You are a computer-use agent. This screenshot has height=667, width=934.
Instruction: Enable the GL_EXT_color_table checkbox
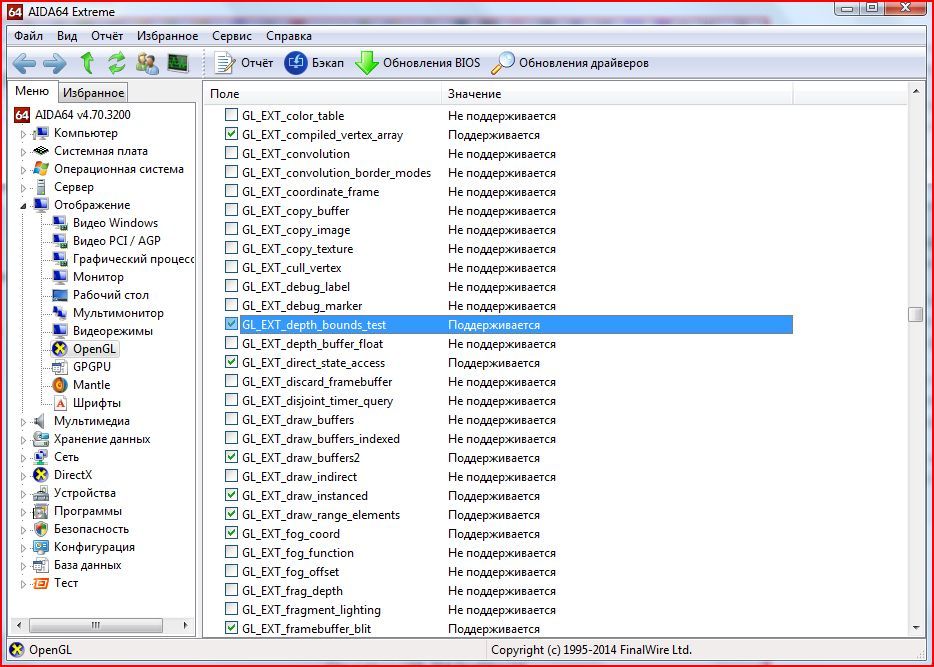coord(231,115)
